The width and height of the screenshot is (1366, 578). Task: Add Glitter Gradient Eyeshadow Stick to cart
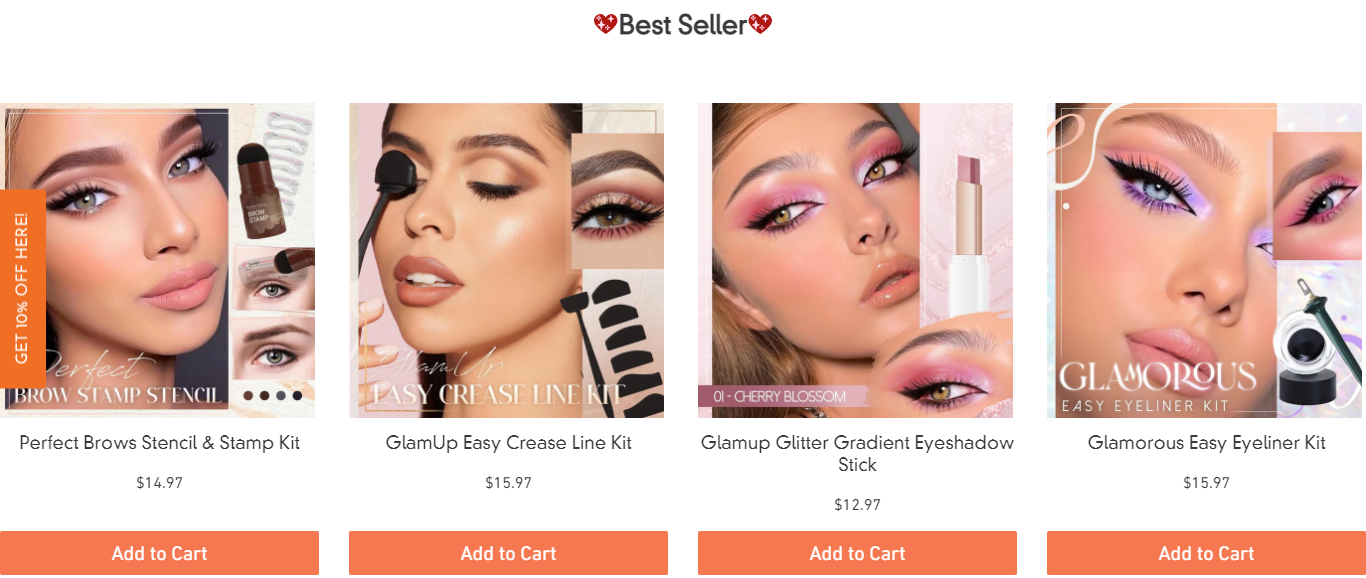tap(857, 553)
